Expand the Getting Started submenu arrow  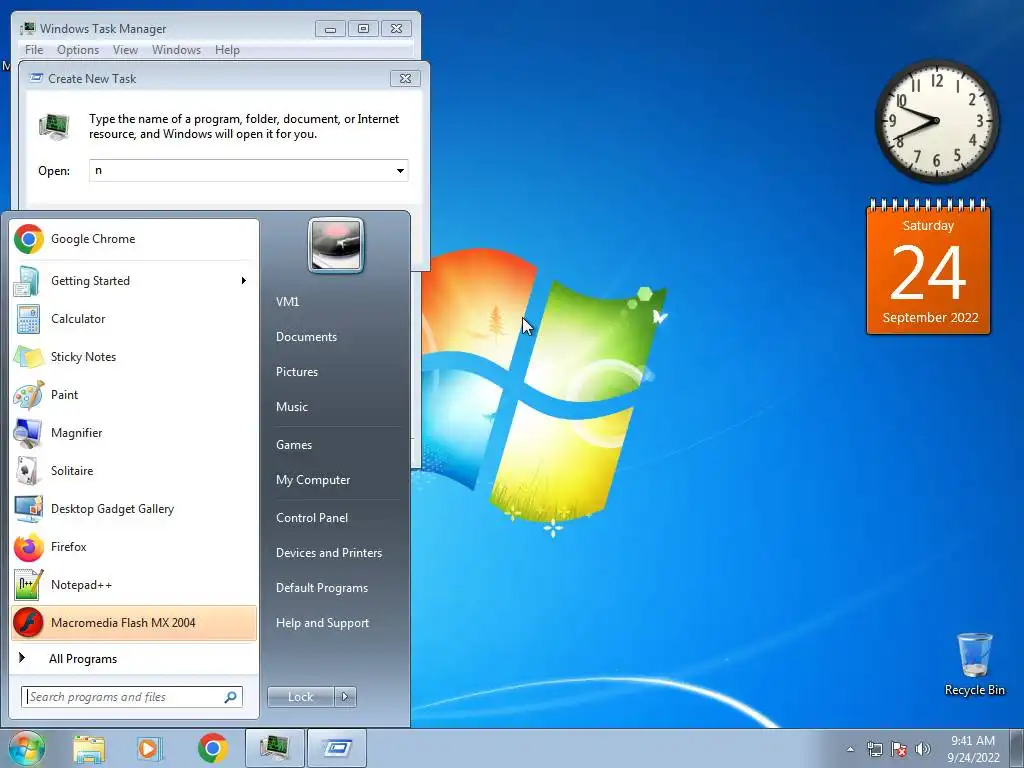pos(244,281)
